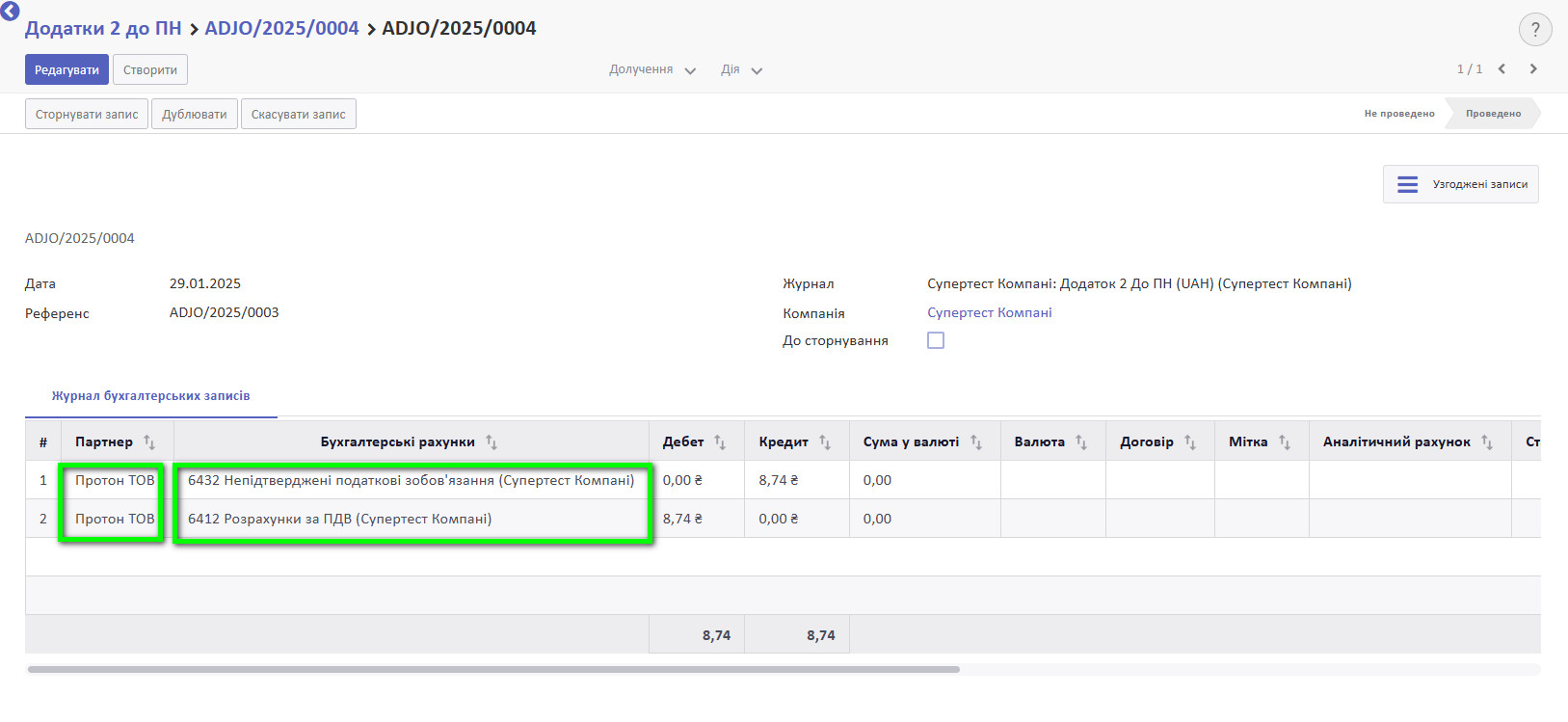Open the help question mark icon
This screenshot has height=722, width=1568.
click(1535, 30)
